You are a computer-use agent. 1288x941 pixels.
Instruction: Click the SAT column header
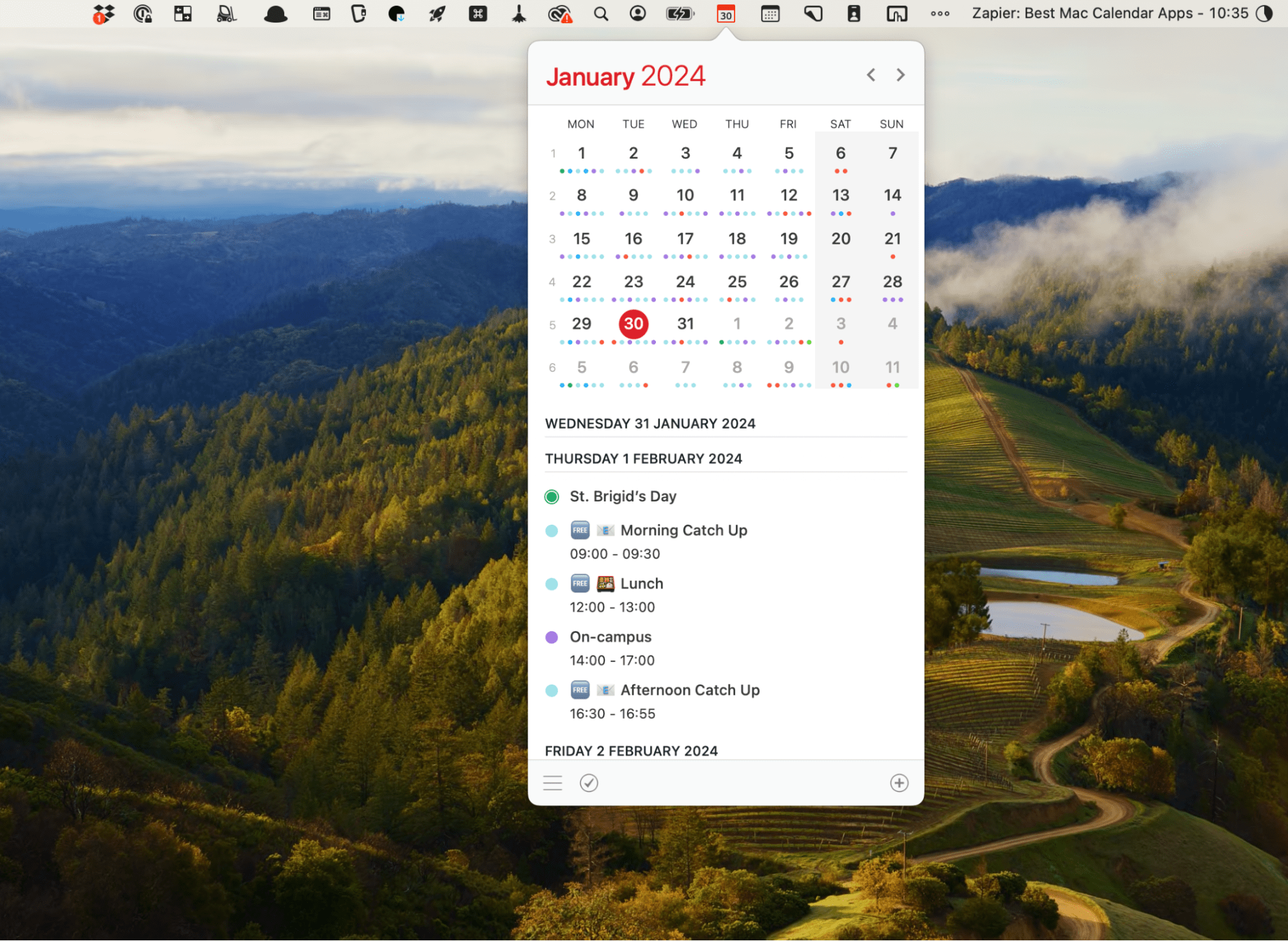(840, 124)
